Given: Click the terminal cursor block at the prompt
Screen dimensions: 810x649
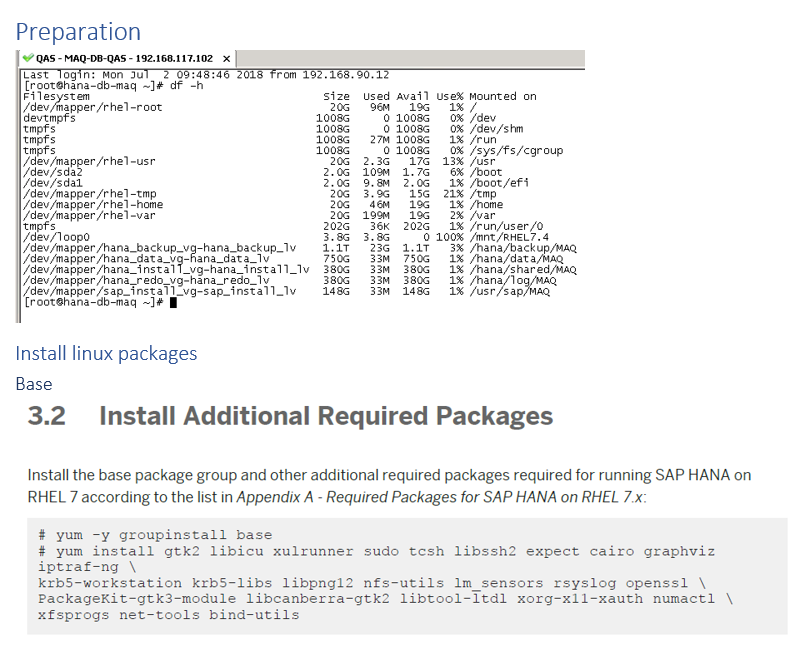Looking at the screenshot, I should (x=174, y=303).
